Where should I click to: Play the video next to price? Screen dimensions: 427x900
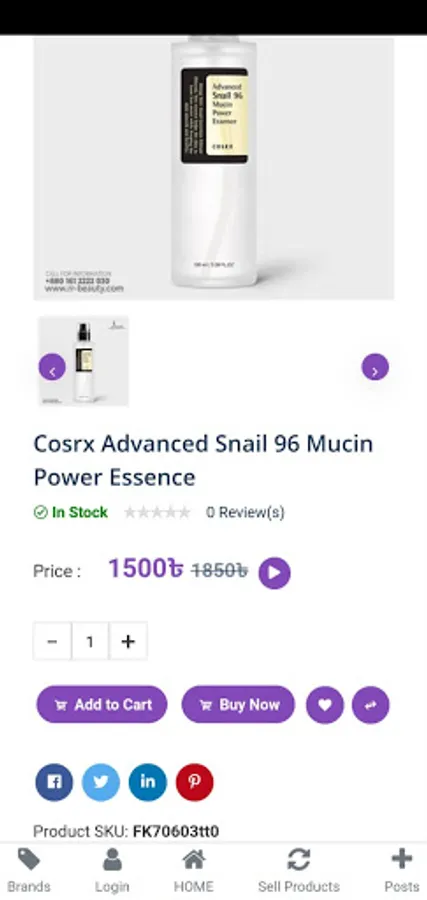pyautogui.click(x=274, y=573)
